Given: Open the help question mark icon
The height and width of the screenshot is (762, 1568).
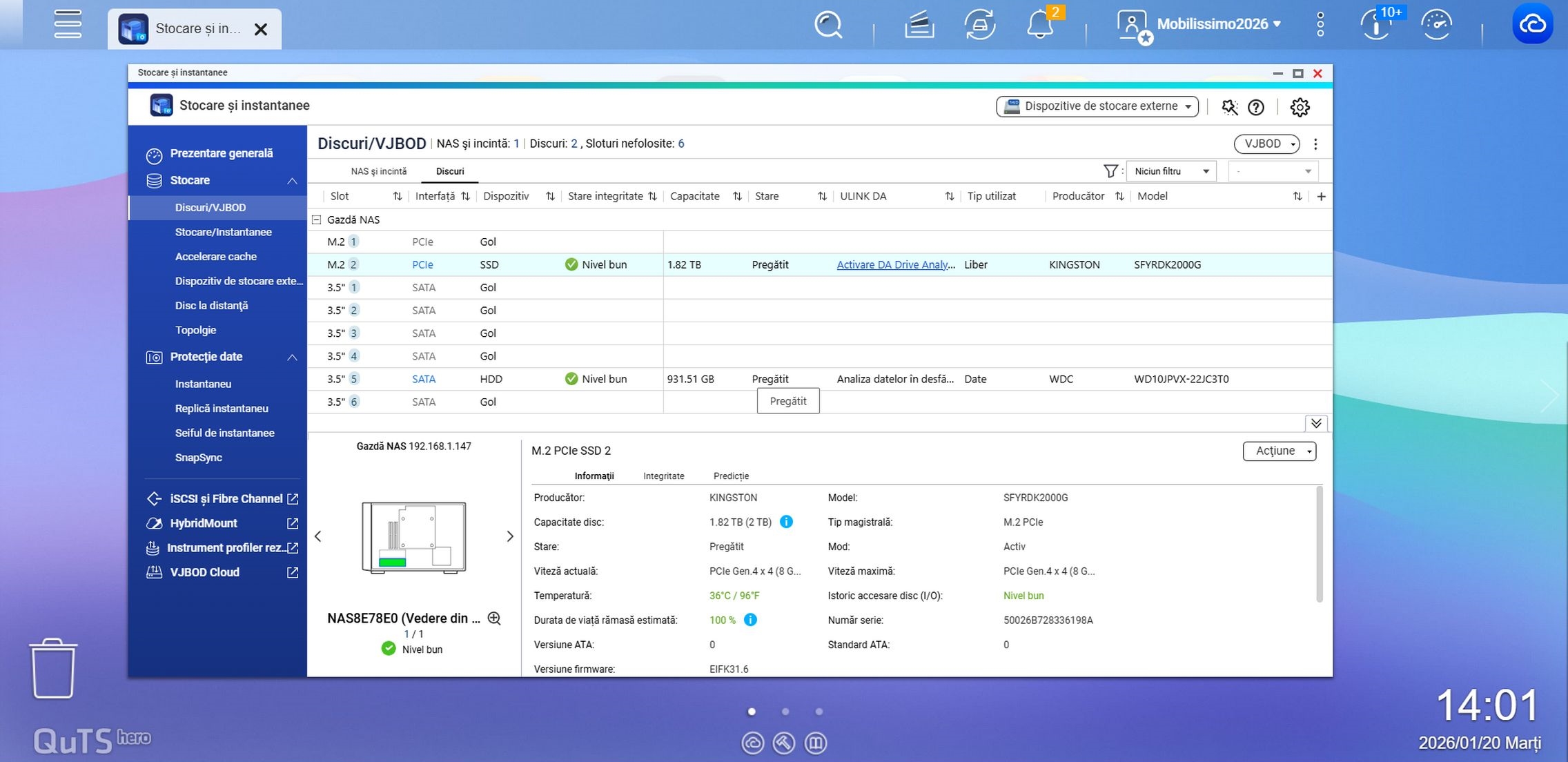Looking at the screenshot, I should (x=1256, y=107).
